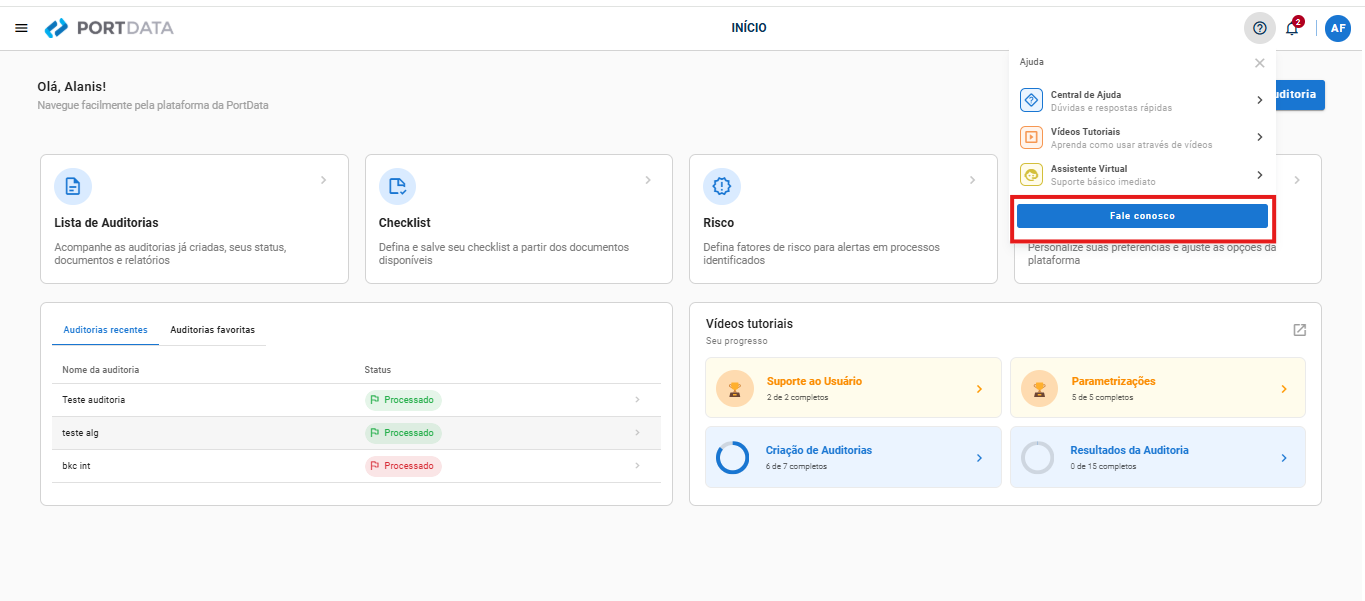Click Resultados da Auditoria progress ring
Screen dimensions: 1365x601
point(1037,457)
